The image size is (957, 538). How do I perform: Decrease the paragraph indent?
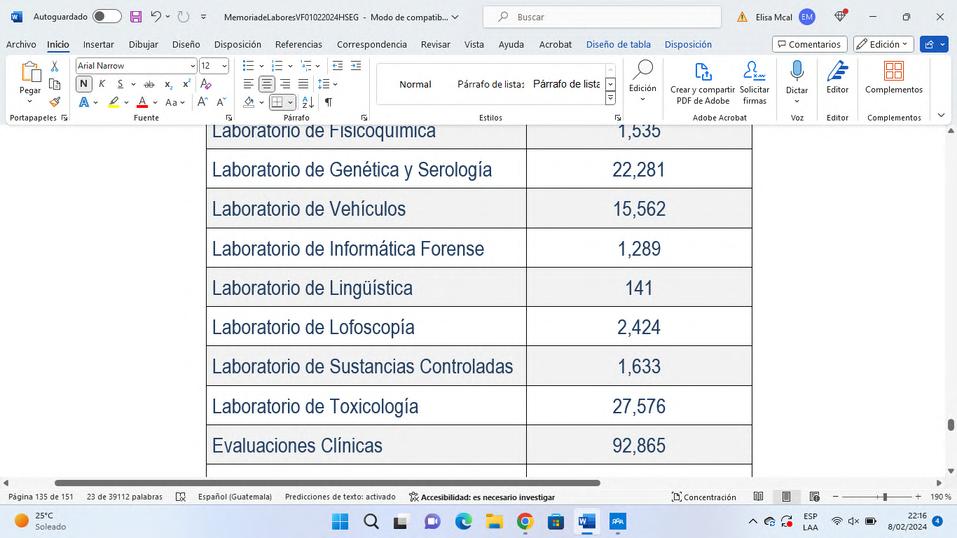tap(337, 65)
